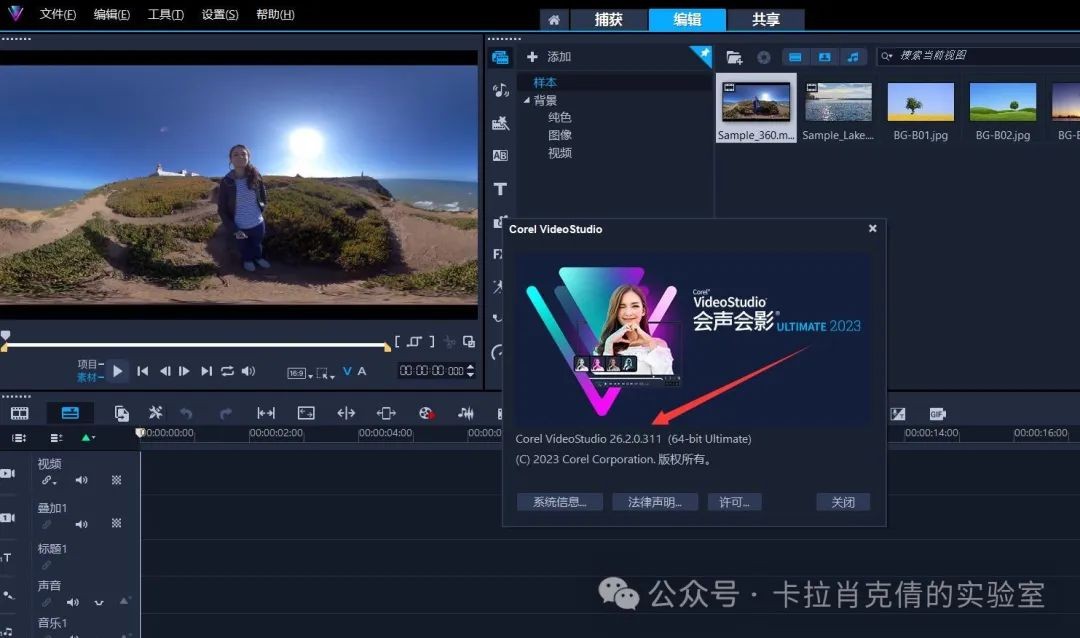Toggle show videos filter in library
Screen dimensions: 1080x638
795,57
